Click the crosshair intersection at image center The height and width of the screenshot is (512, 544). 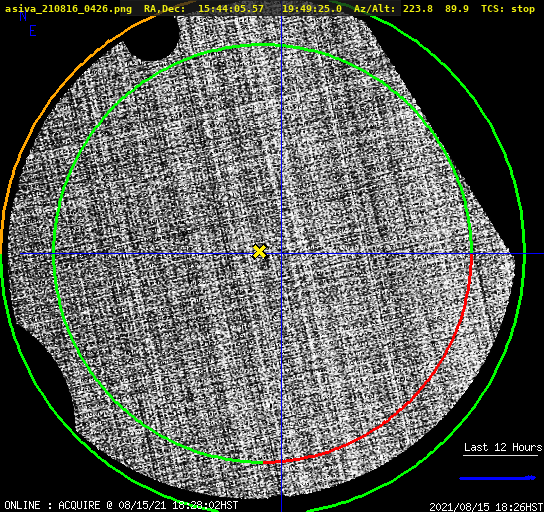pyautogui.click(x=281, y=254)
